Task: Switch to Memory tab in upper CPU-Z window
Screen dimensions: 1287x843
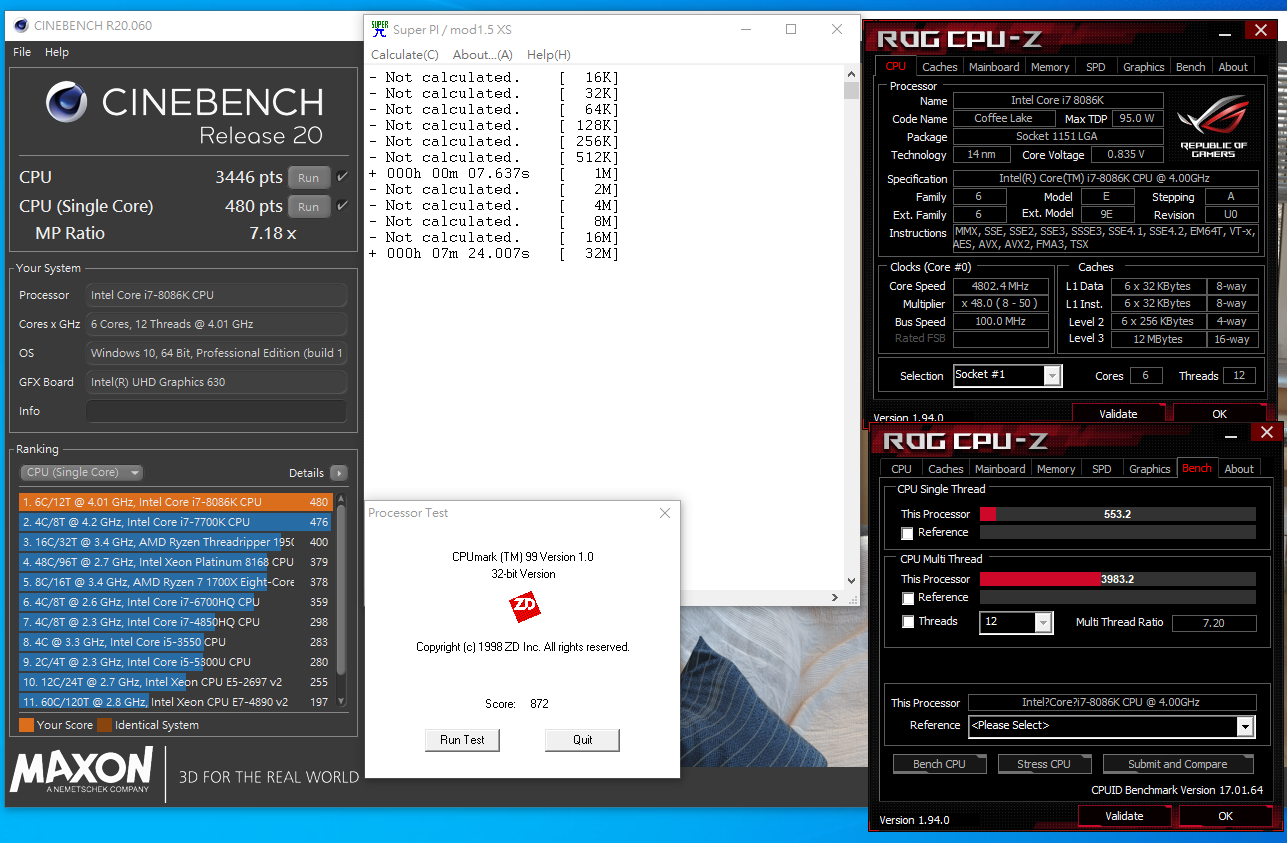Action: click(x=1050, y=67)
